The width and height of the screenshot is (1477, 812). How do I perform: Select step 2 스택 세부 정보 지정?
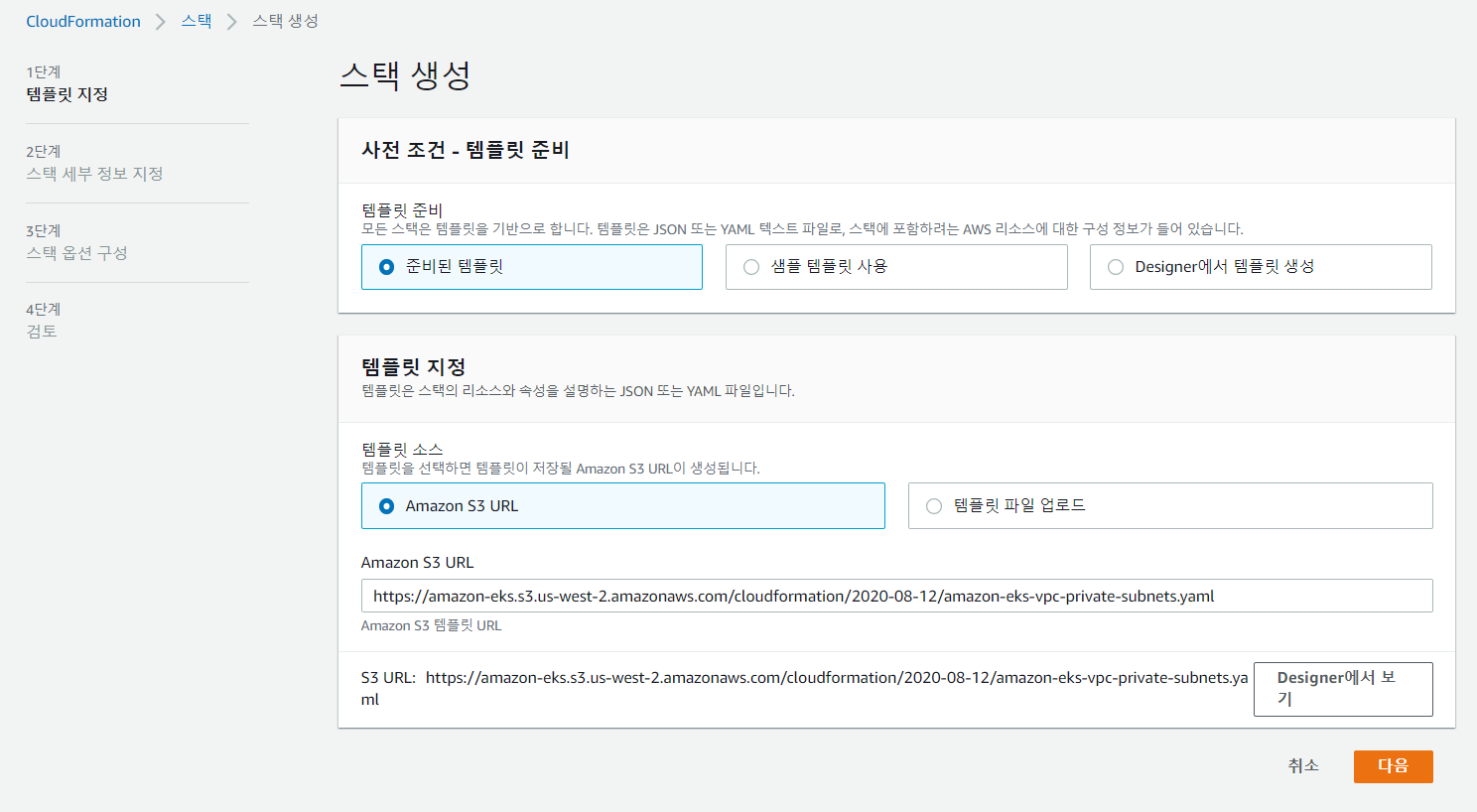pos(94,174)
